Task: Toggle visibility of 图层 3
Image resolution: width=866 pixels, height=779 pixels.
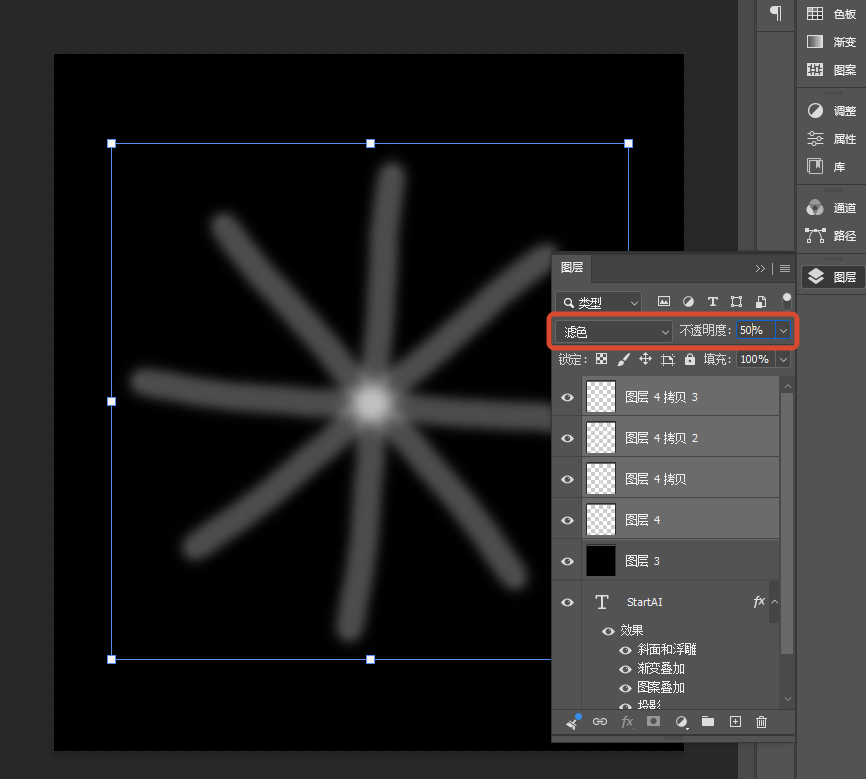Action: [567, 561]
